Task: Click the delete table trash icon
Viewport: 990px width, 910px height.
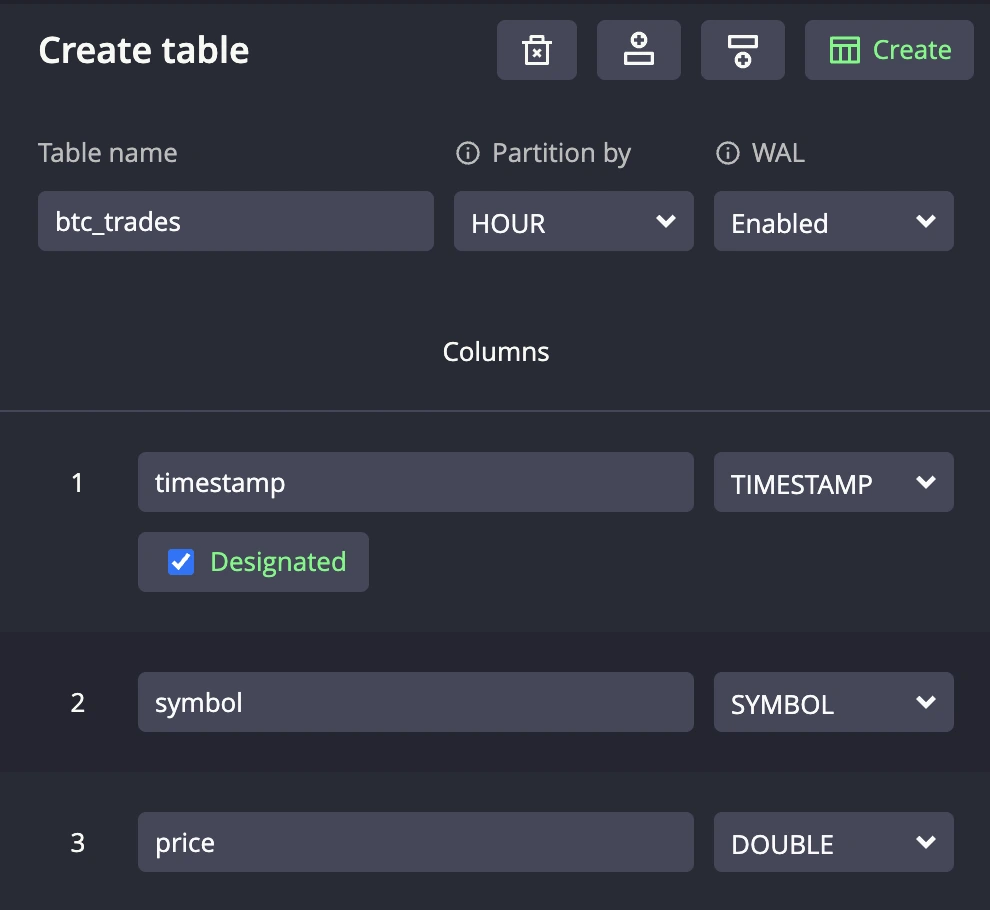Action: click(537, 50)
